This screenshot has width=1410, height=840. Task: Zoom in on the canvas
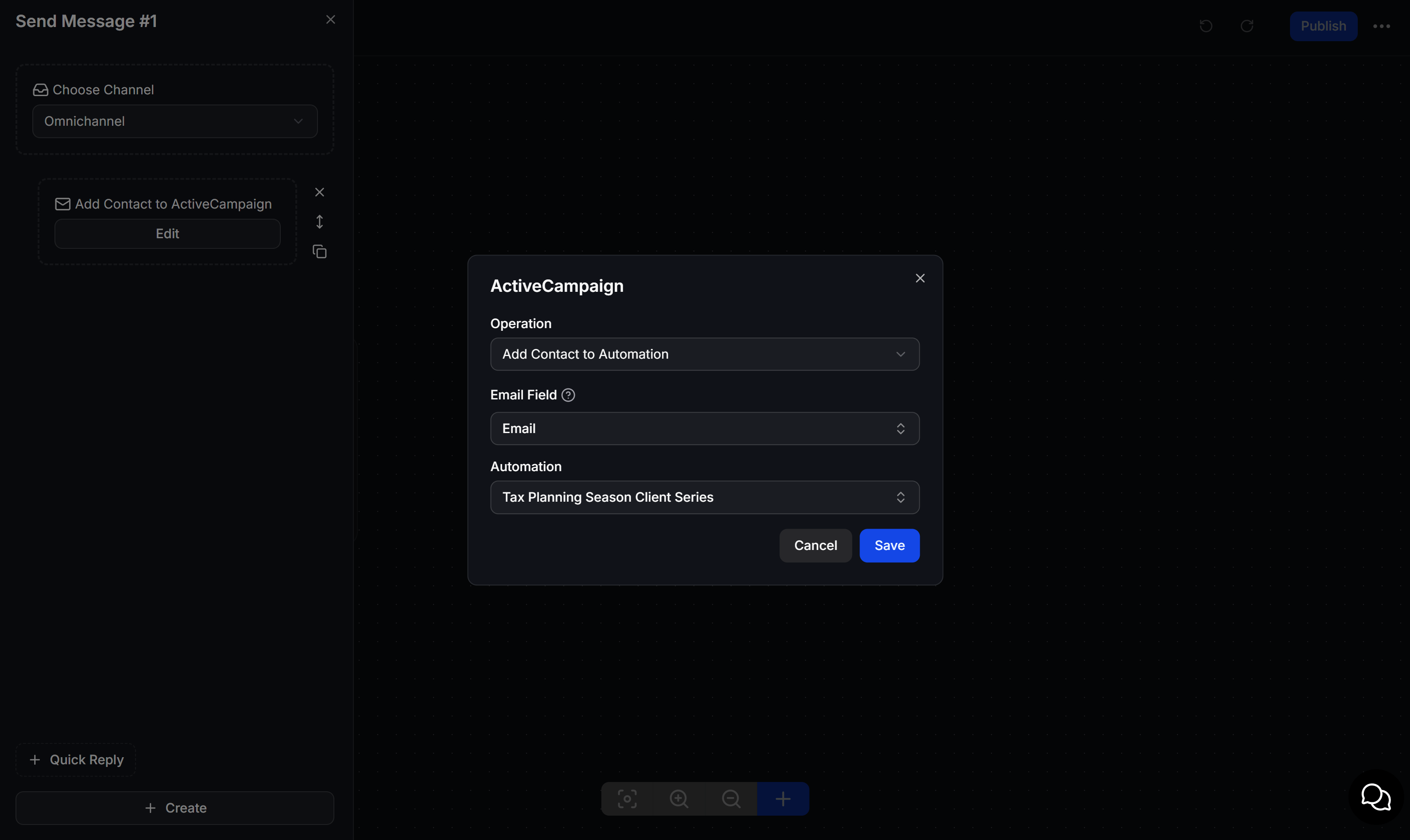tap(679, 799)
